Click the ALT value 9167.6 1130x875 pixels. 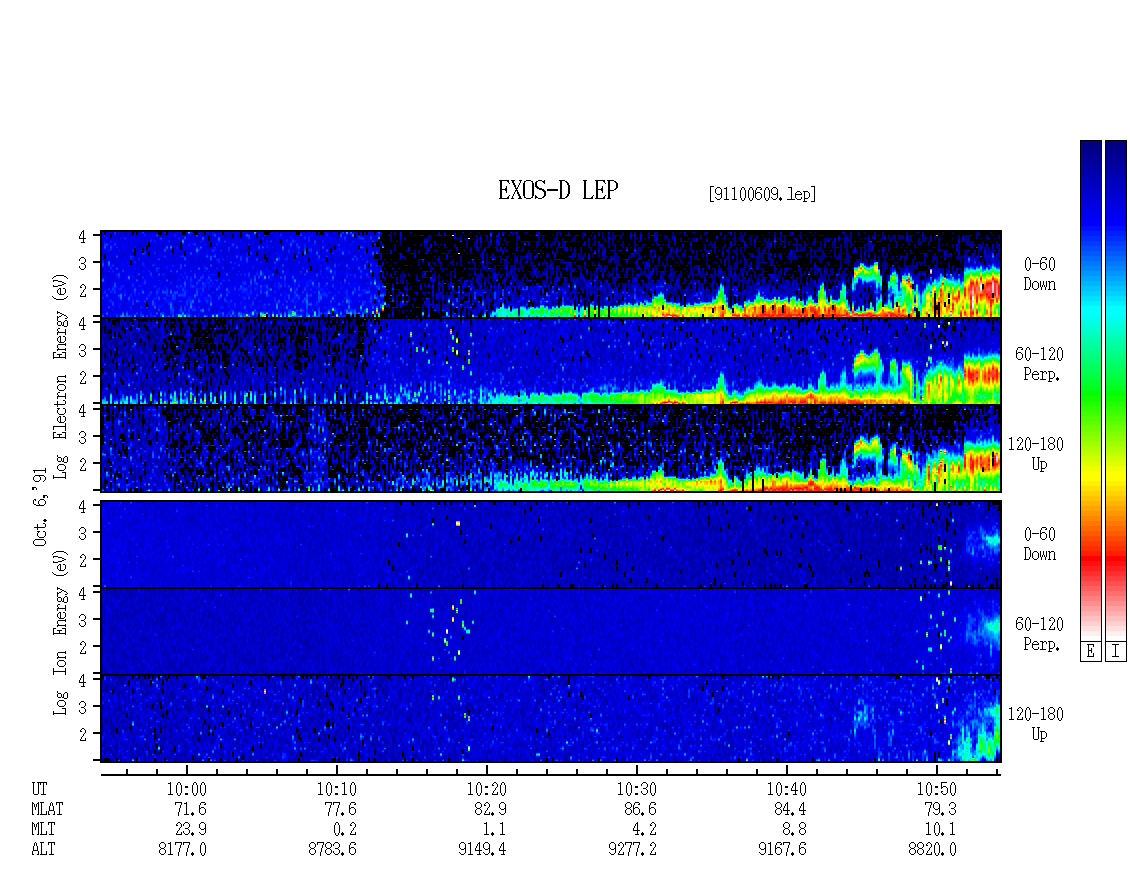(782, 850)
